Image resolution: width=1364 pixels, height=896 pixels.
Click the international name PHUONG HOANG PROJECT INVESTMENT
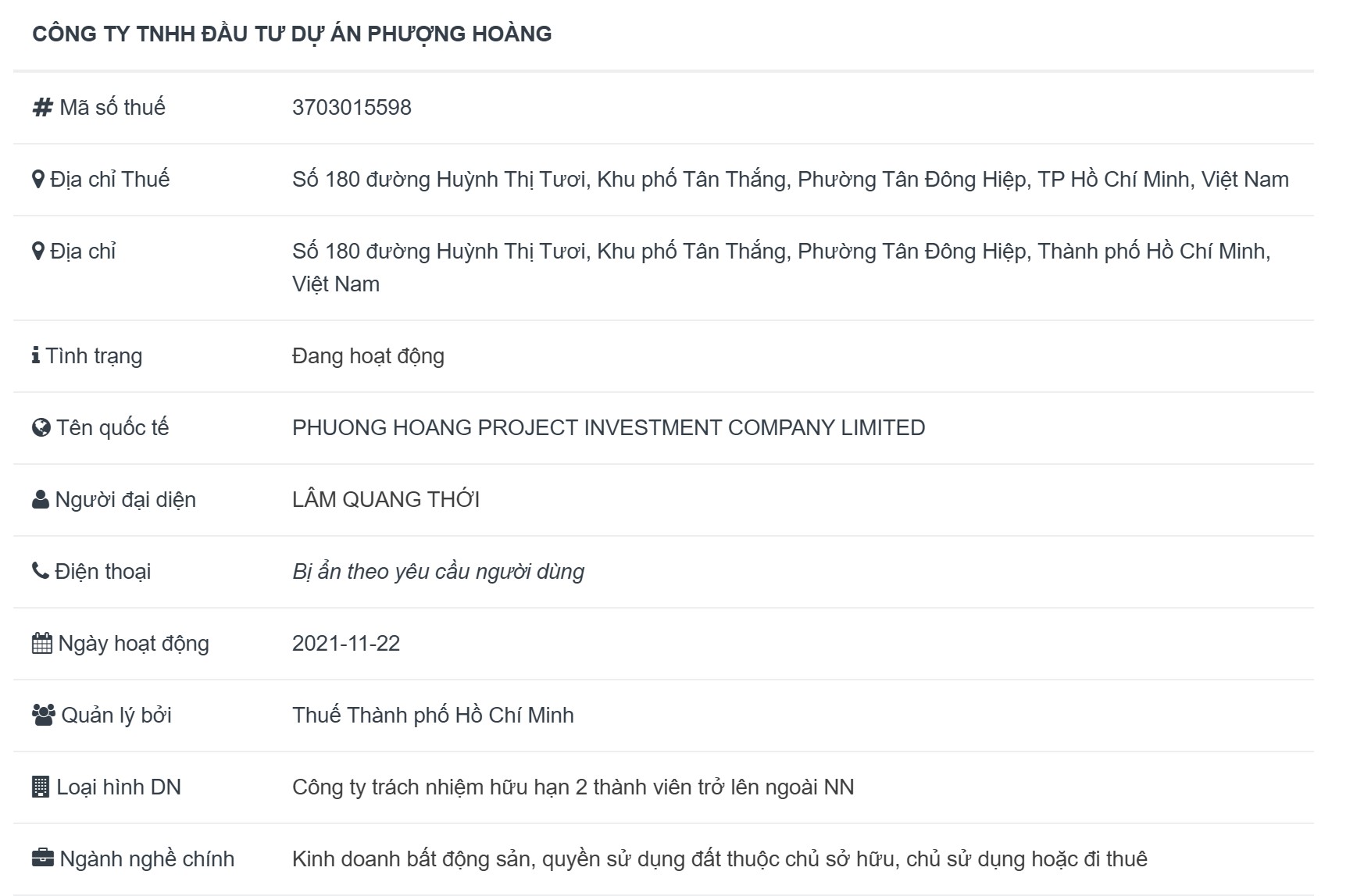pyautogui.click(x=608, y=428)
